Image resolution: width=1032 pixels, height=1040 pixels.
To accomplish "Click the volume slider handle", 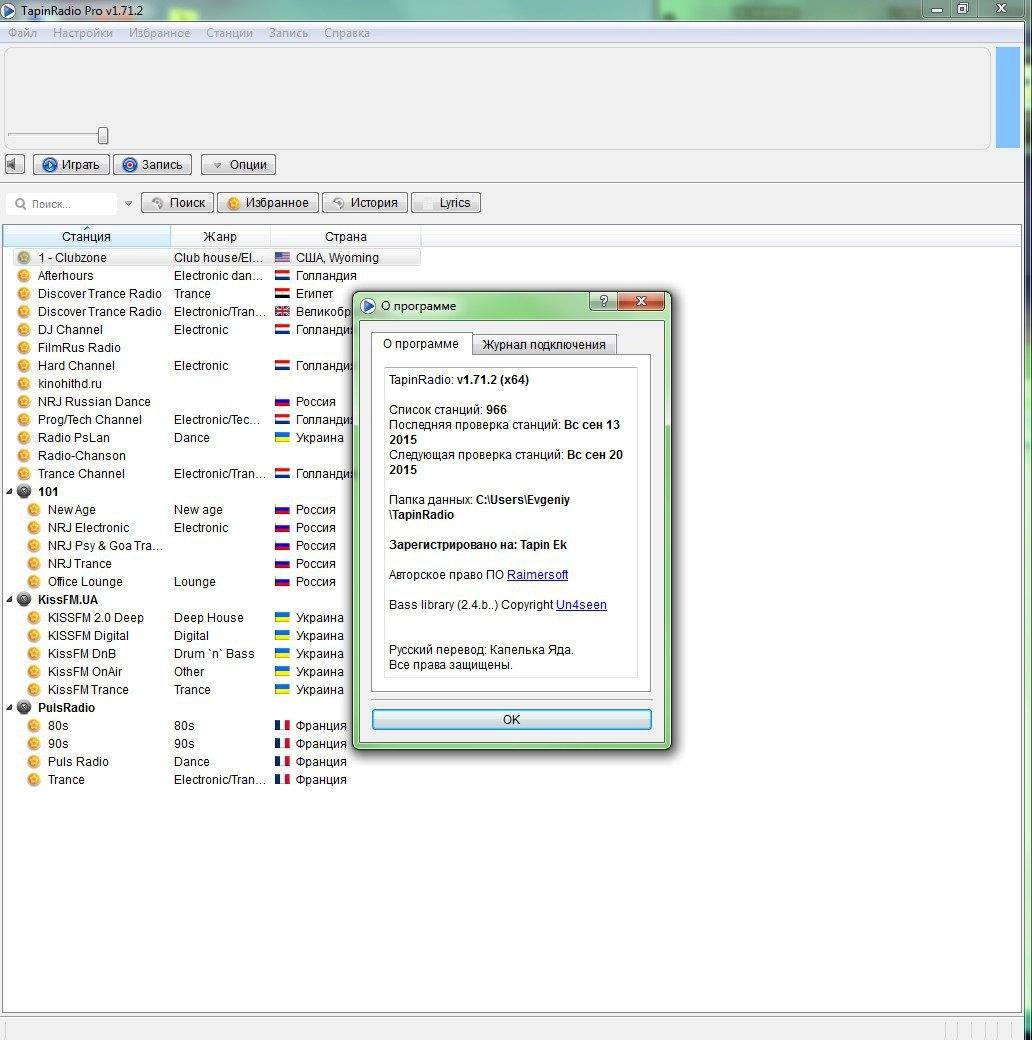I will 103,135.
